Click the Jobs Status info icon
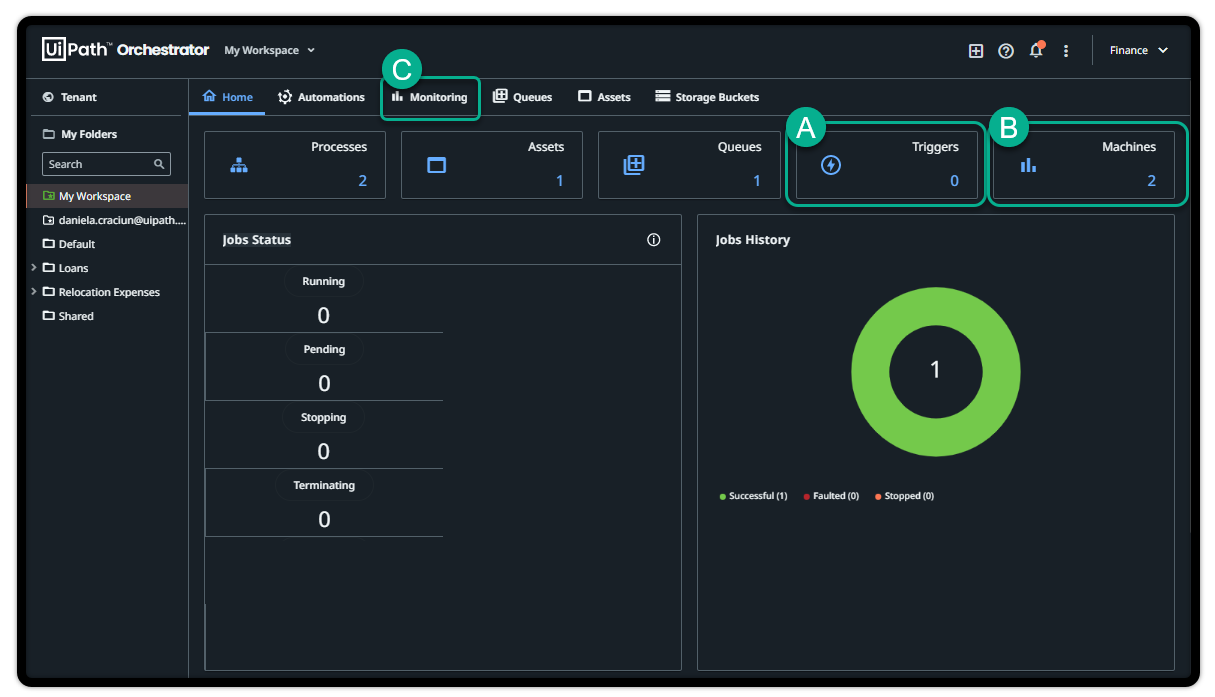 (x=654, y=240)
